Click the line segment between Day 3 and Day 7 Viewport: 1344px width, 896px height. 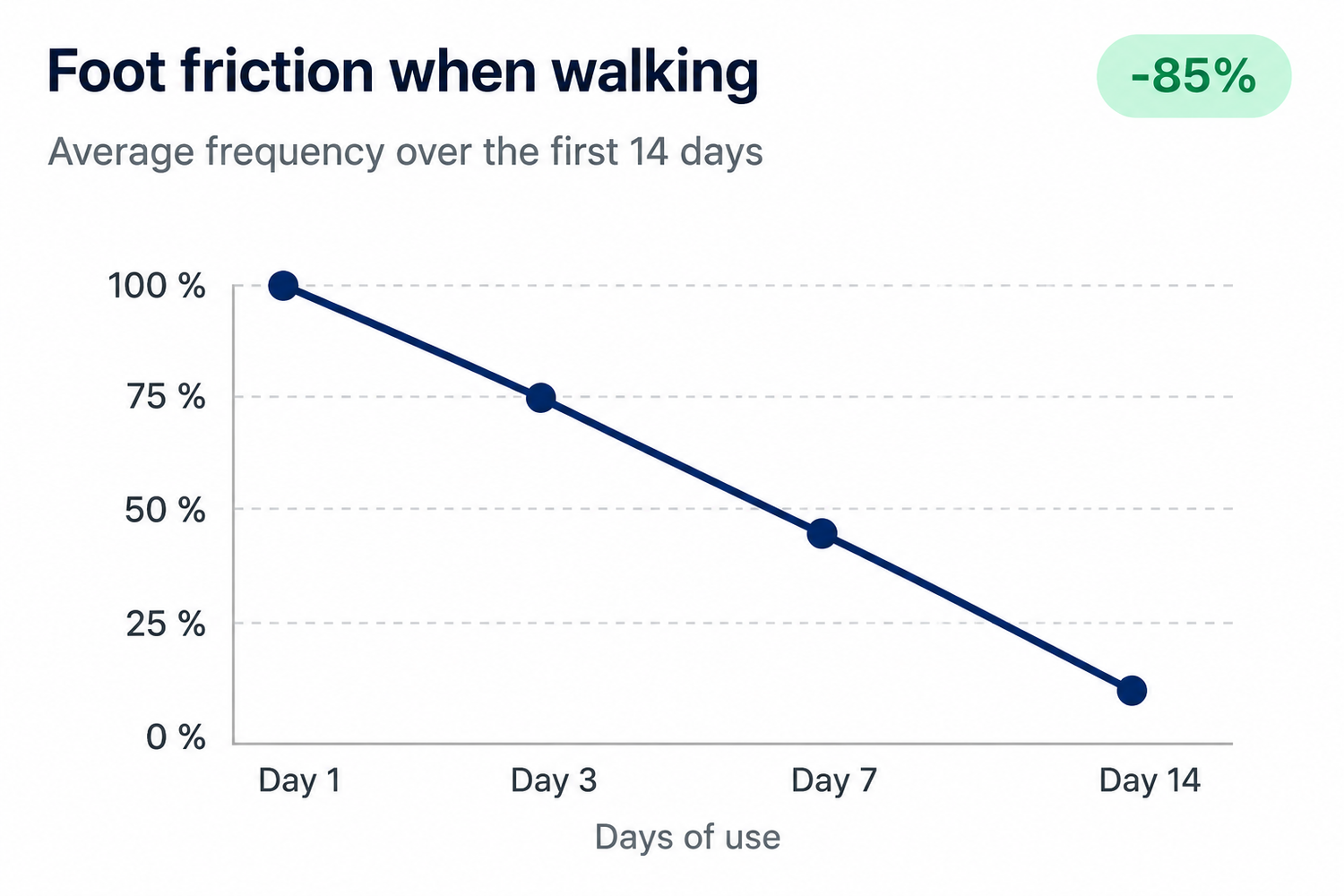[x=681, y=466]
